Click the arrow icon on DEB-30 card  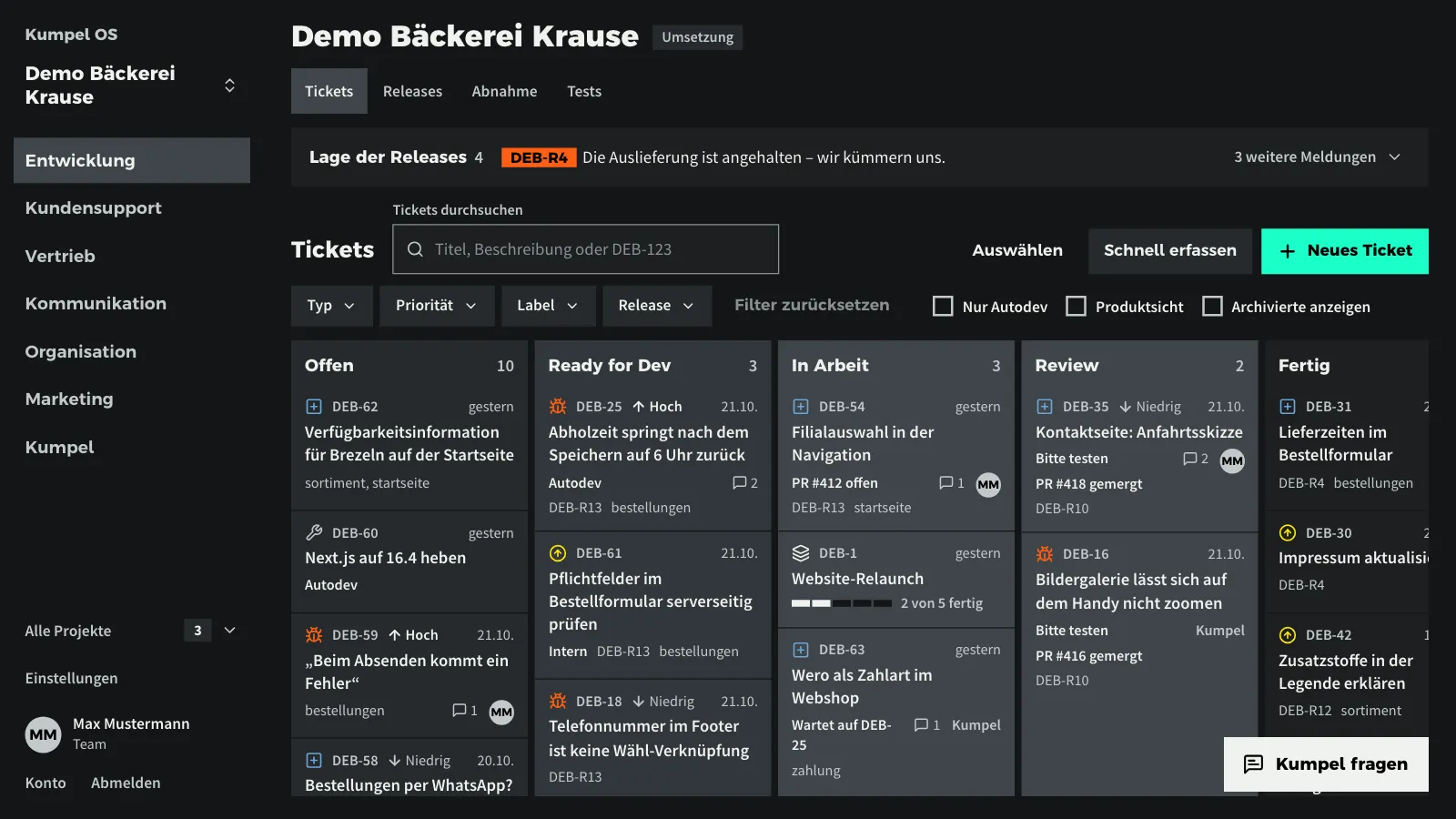pos(1288,532)
